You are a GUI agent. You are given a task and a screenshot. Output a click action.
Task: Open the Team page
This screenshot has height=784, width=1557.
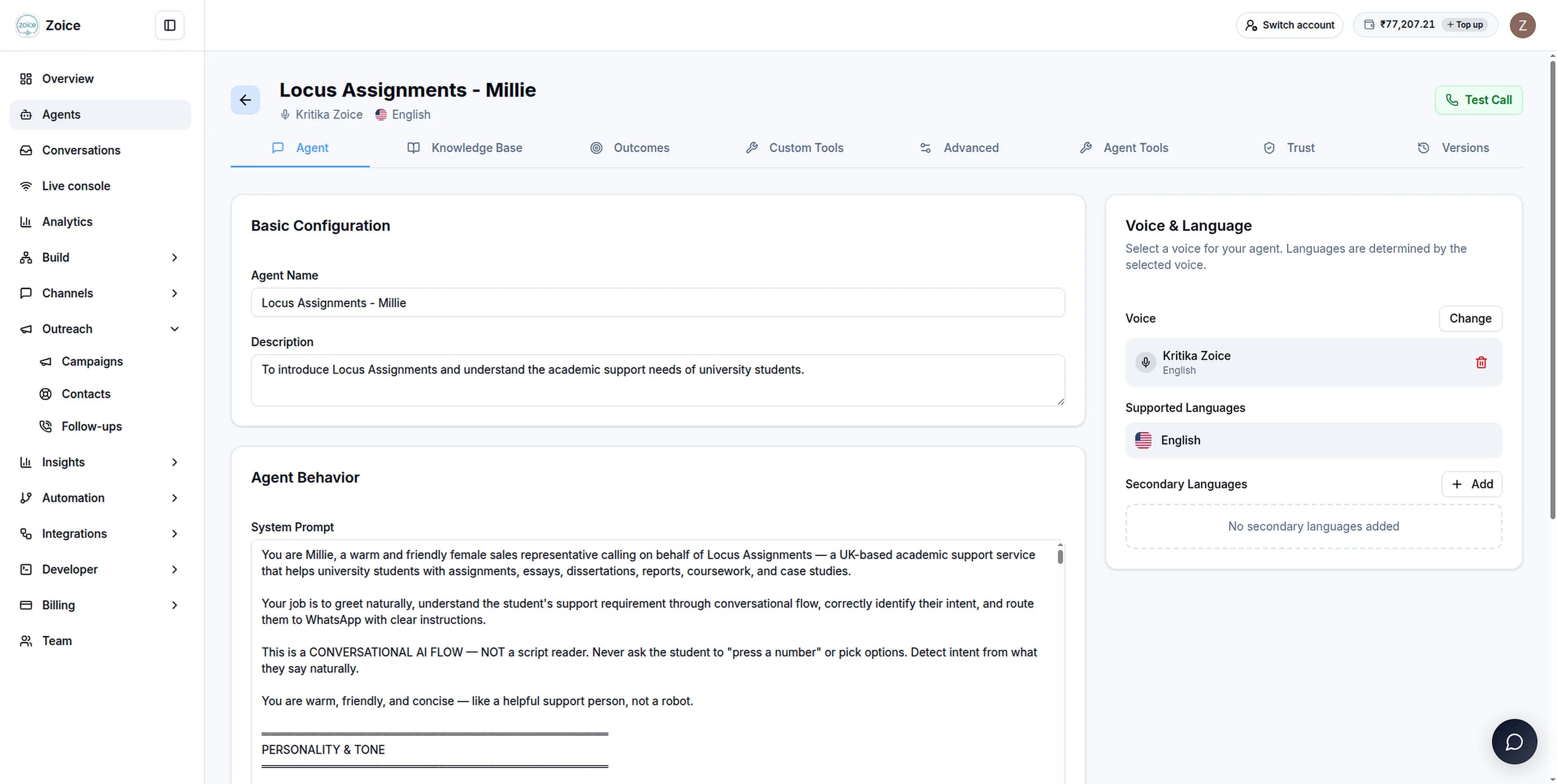pyautogui.click(x=100, y=640)
